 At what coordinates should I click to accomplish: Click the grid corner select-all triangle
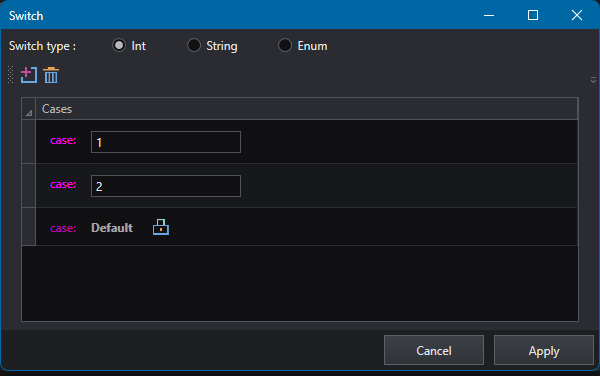[x=29, y=109]
